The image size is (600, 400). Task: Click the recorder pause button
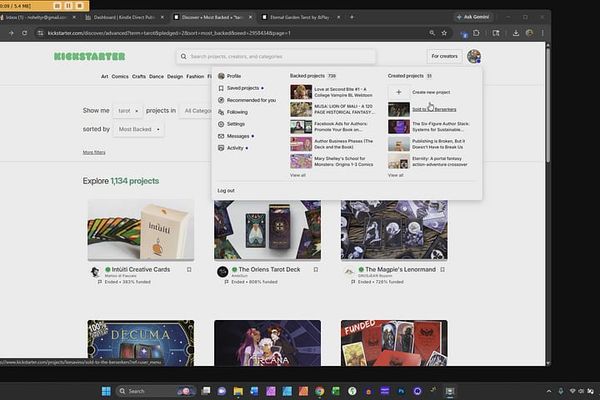click(68, 6)
